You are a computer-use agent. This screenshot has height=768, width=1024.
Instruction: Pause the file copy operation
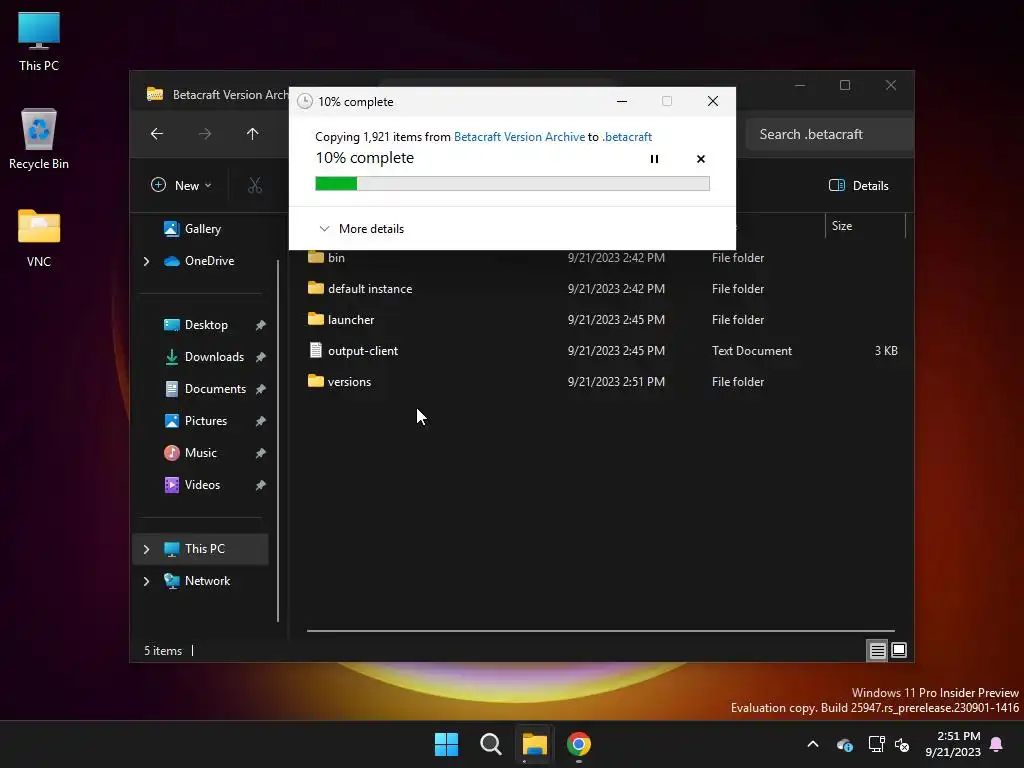(x=654, y=159)
